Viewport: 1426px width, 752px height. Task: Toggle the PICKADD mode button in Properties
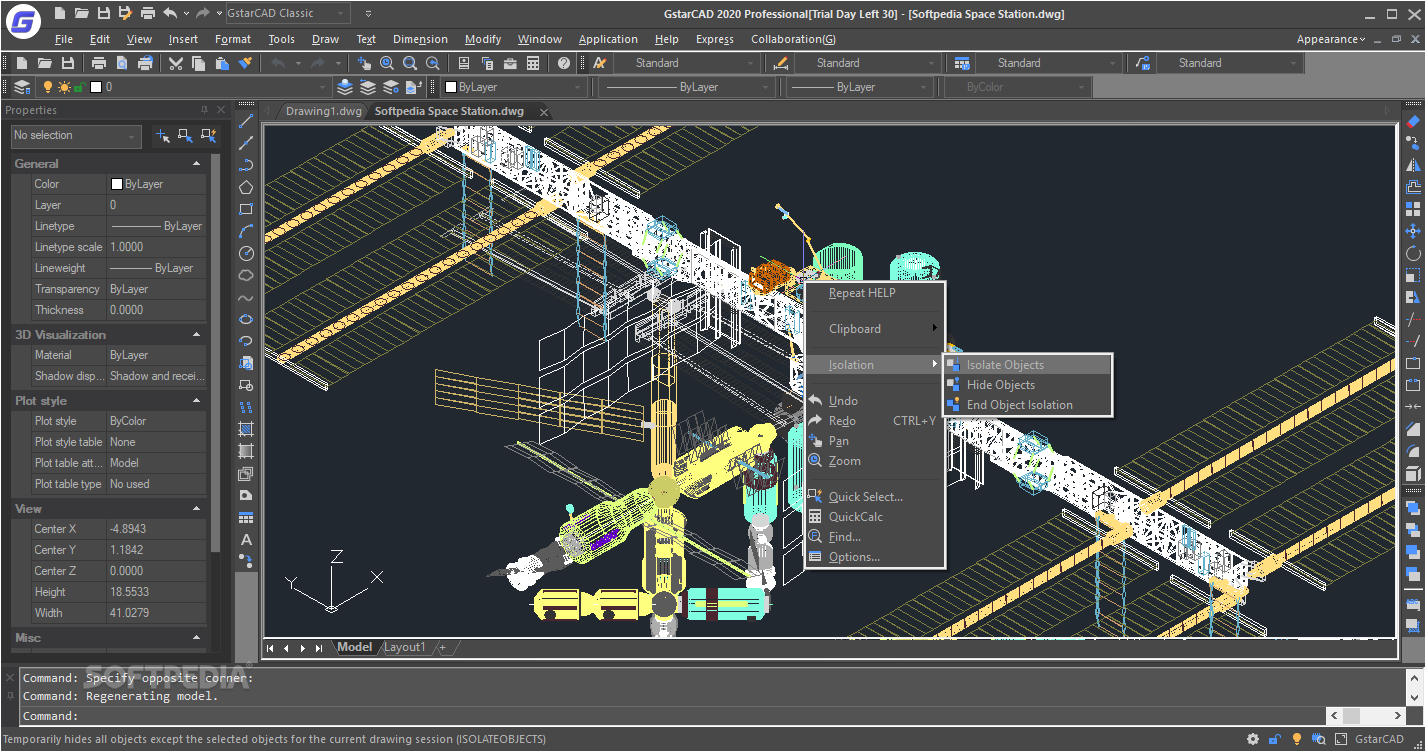pos(162,135)
